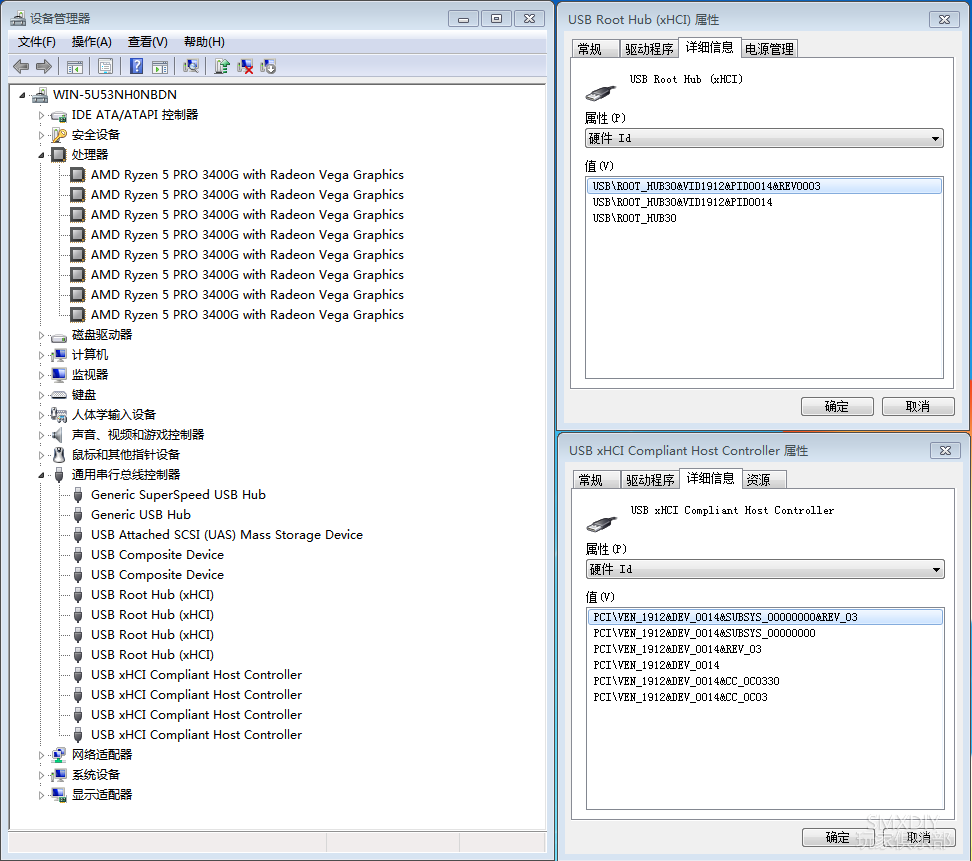
Task: Click the 人体学输入设备 icon
Action: [59, 415]
